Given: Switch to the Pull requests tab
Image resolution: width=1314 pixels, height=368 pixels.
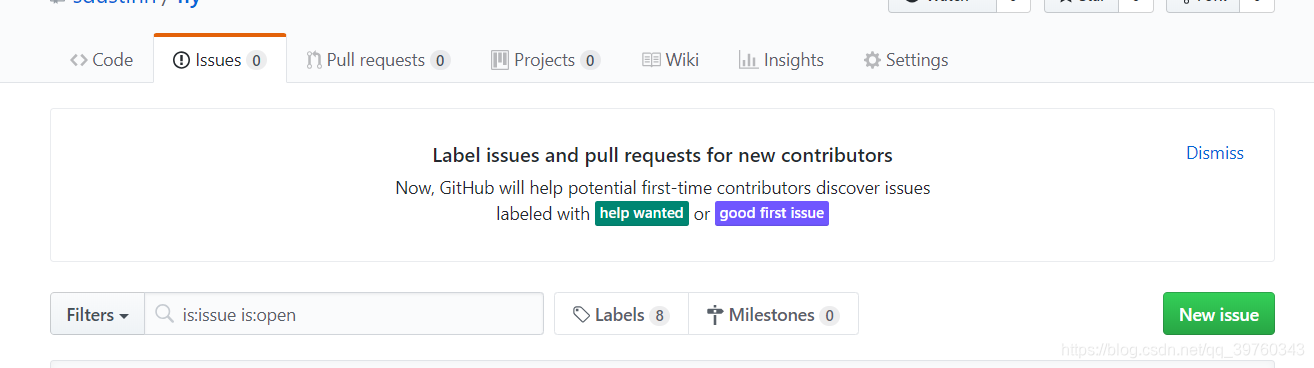Looking at the screenshot, I should pos(378,60).
